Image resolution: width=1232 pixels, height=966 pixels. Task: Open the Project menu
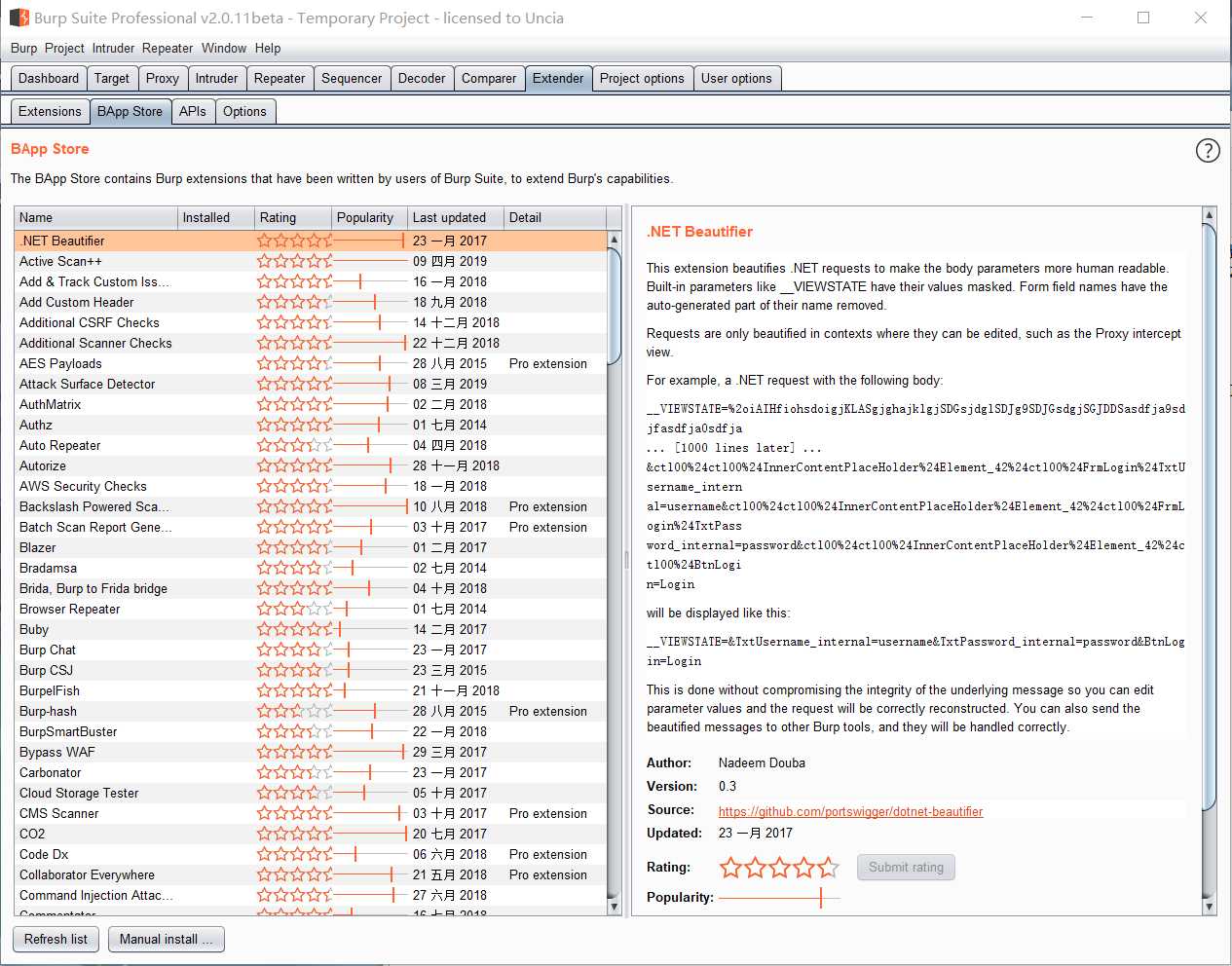pyautogui.click(x=64, y=48)
